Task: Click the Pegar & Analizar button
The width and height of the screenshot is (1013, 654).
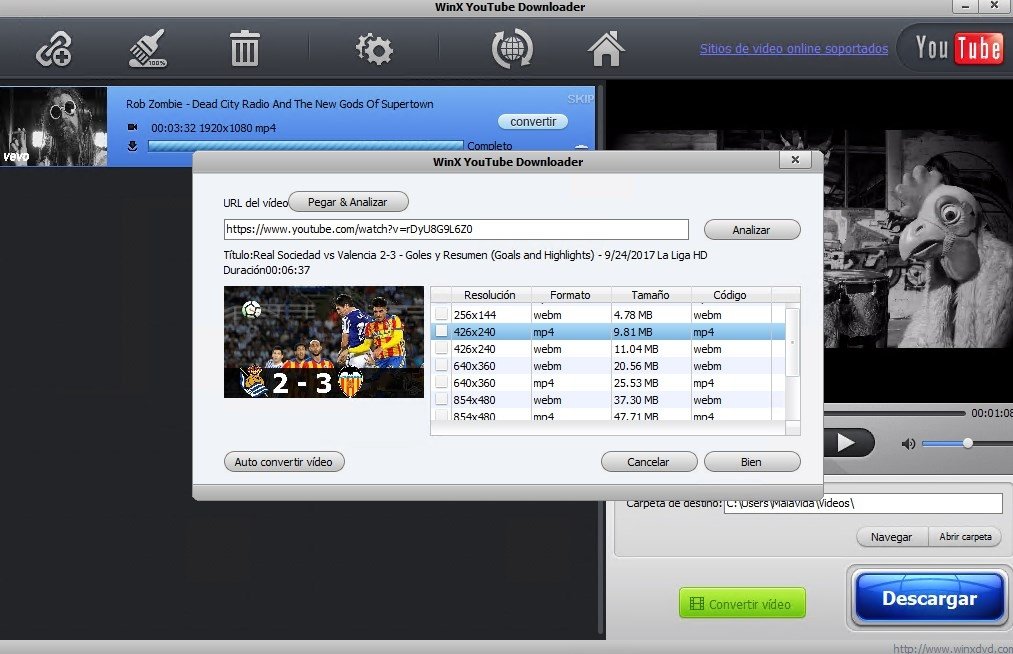Action: (x=348, y=202)
